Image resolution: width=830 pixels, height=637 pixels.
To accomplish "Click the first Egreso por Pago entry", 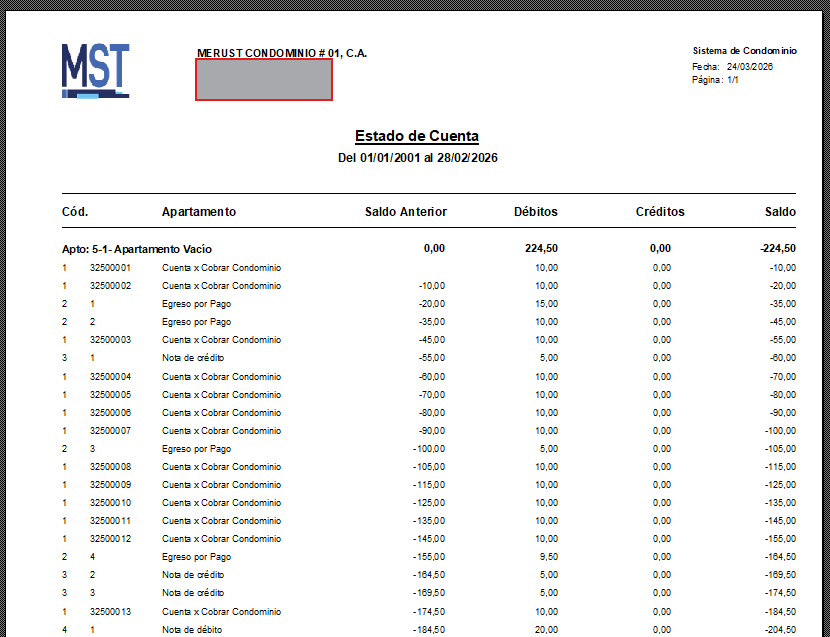I will coord(191,303).
